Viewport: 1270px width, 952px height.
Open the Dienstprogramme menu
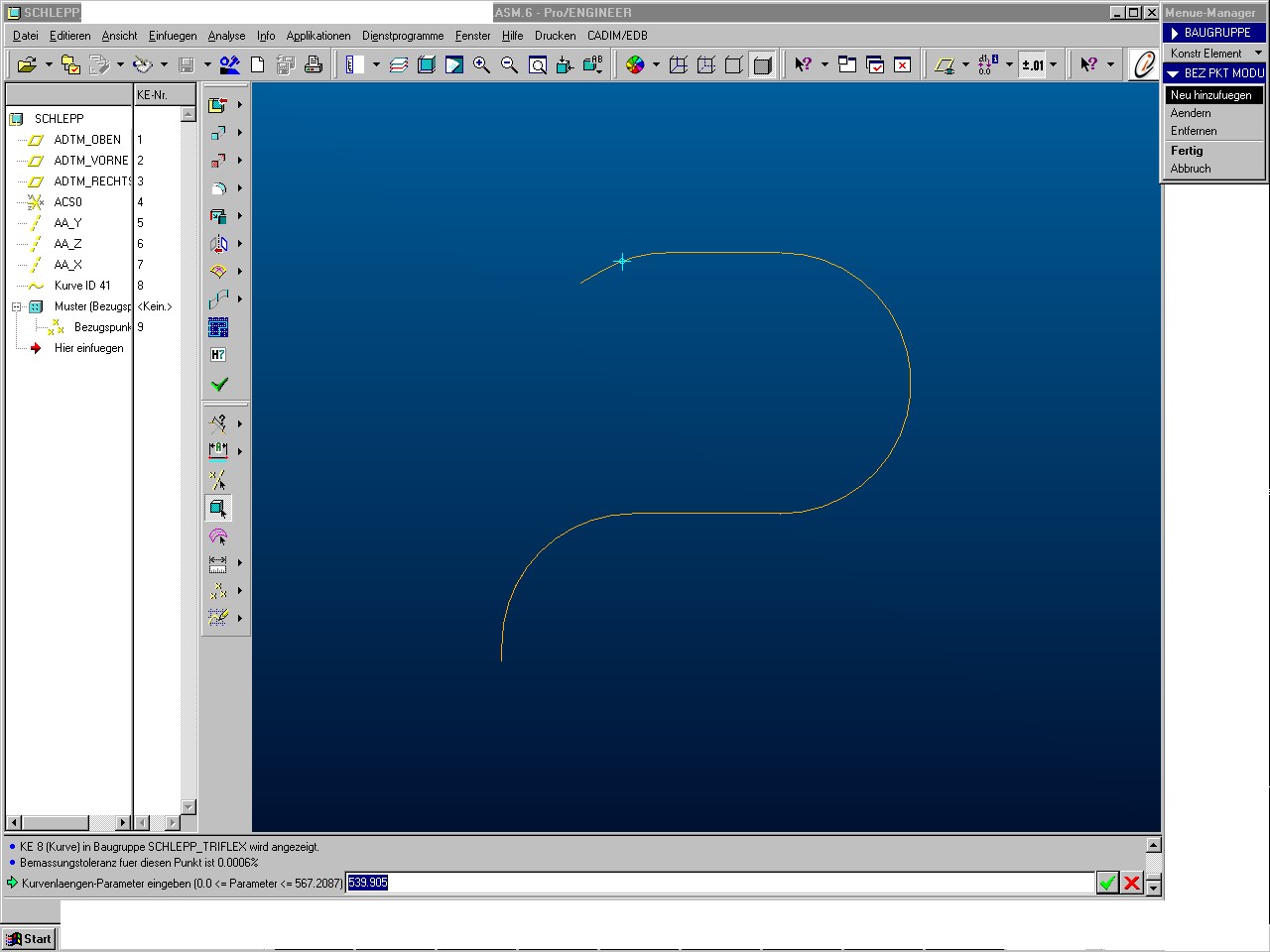click(403, 36)
